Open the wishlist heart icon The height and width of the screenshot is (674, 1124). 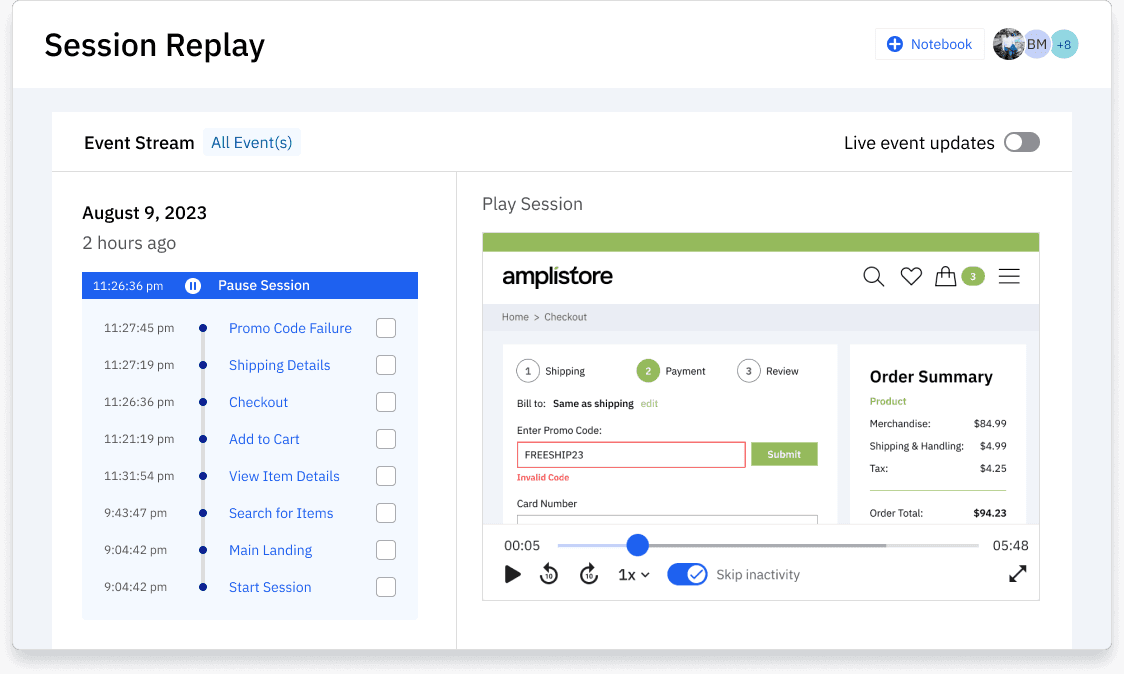pos(910,277)
